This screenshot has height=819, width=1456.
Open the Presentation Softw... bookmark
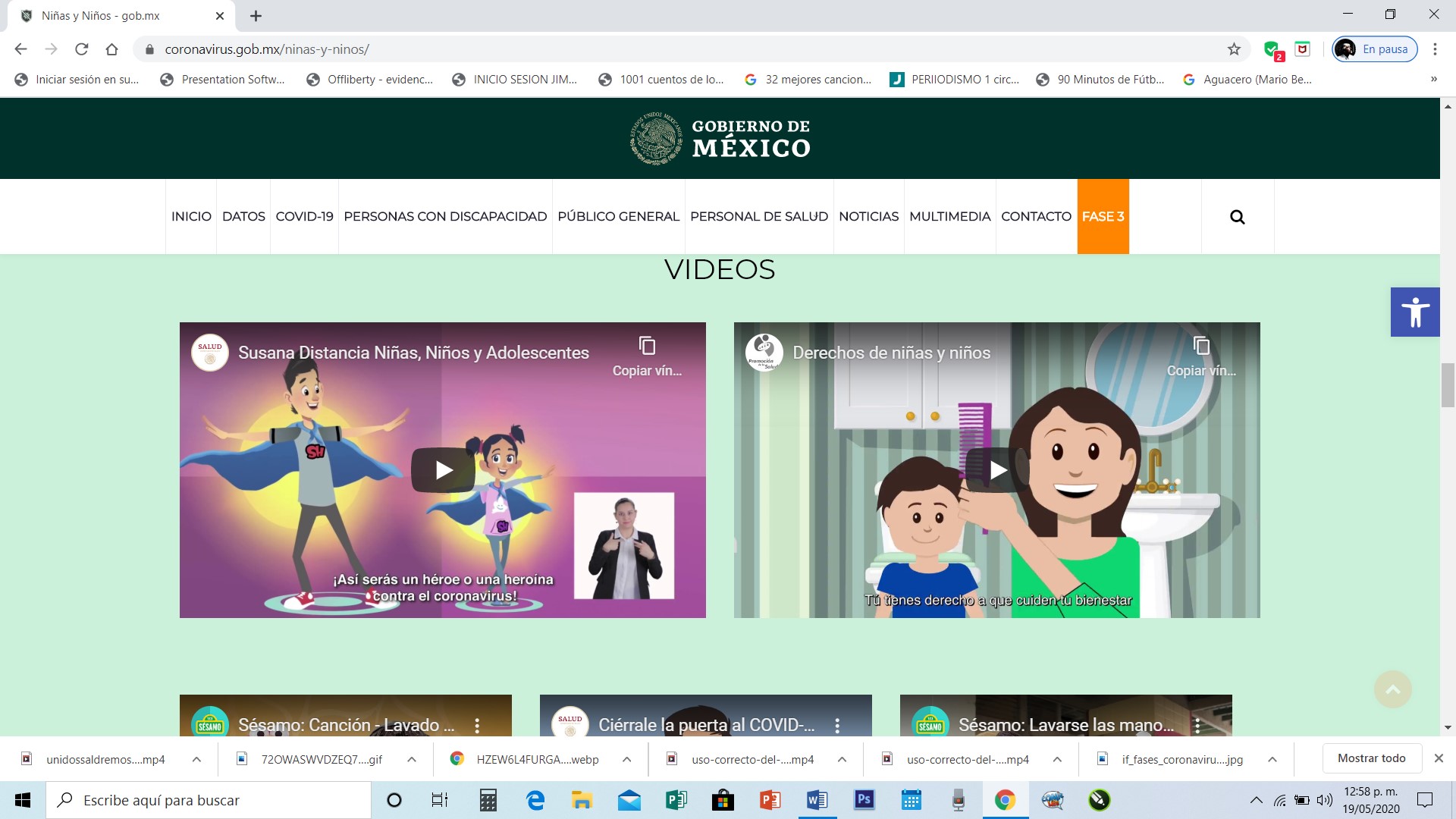pos(223,80)
